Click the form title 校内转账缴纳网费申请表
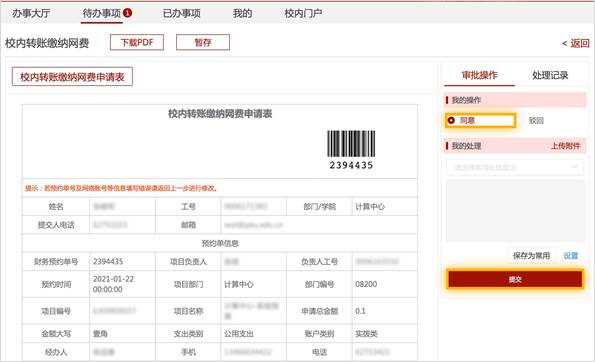Viewport: 595px width, 362px height. click(x=220, y=113)
